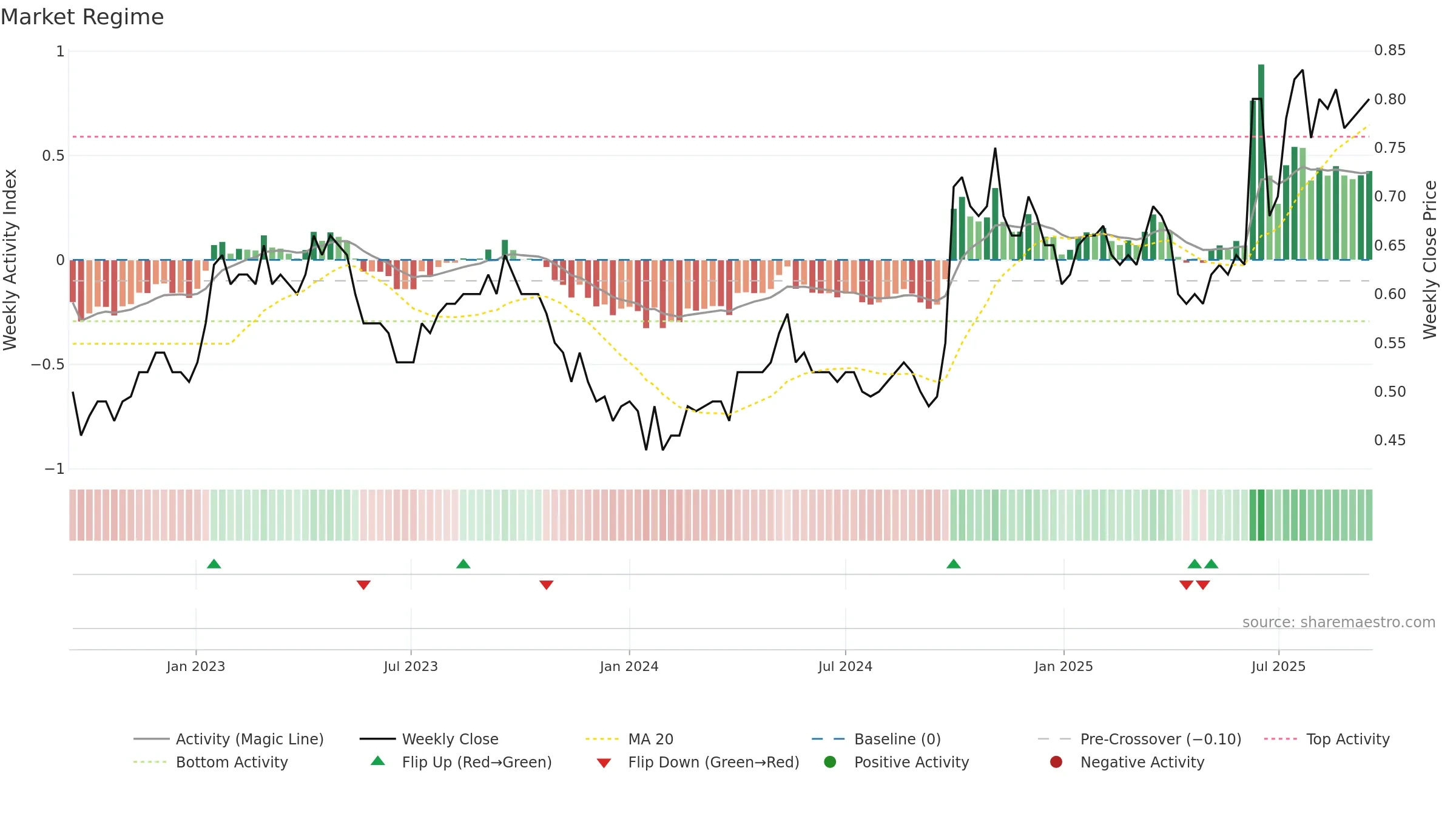Click the 0.80 price axis tick label
1456x819 pixels.
coord(1390,99)
